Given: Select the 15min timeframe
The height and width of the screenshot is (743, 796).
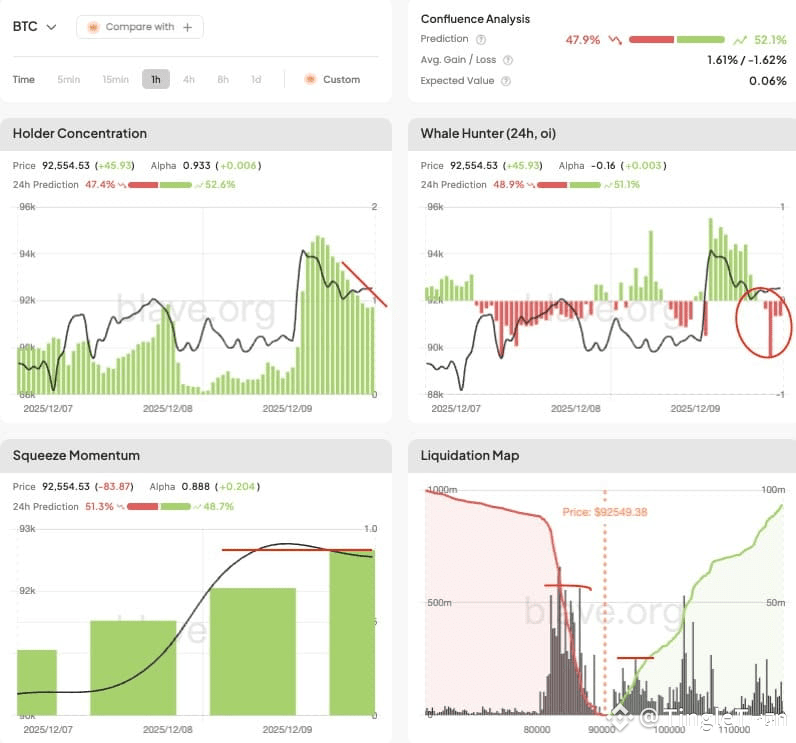Looking at the screenshot, I should pyautogui.click(x=115, y=80).
